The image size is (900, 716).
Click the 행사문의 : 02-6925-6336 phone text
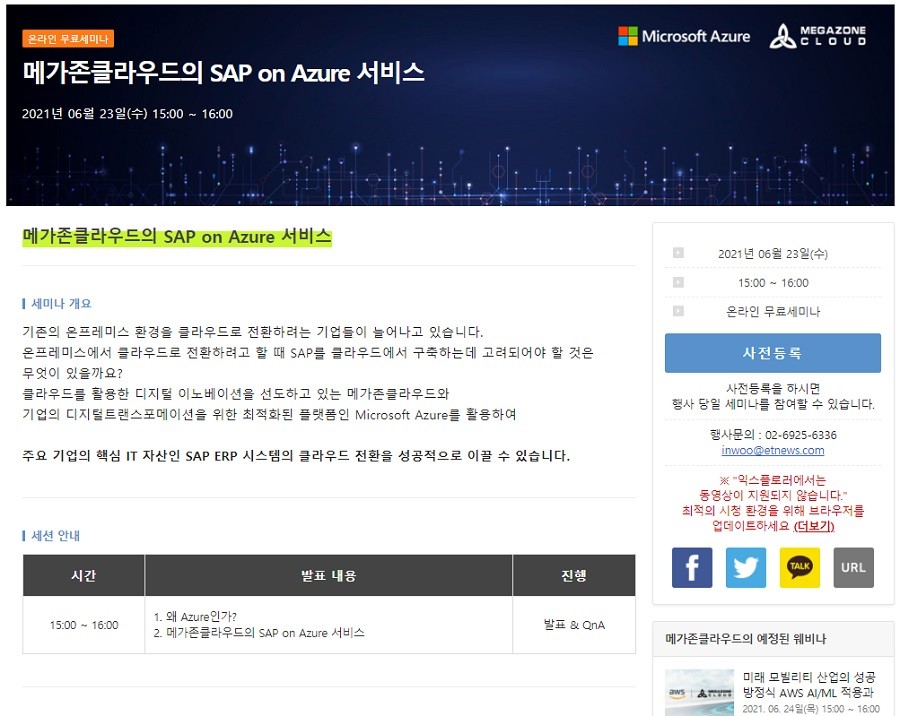(x=773, y=435)
